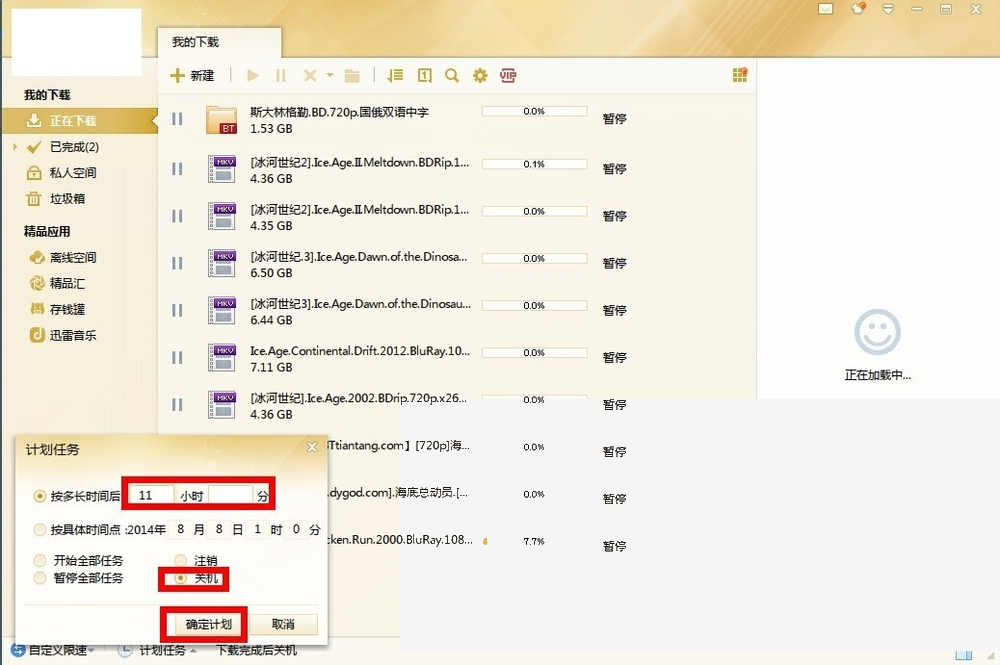Click 暂停 status of 斯大林格勒 task

point(614,119)
